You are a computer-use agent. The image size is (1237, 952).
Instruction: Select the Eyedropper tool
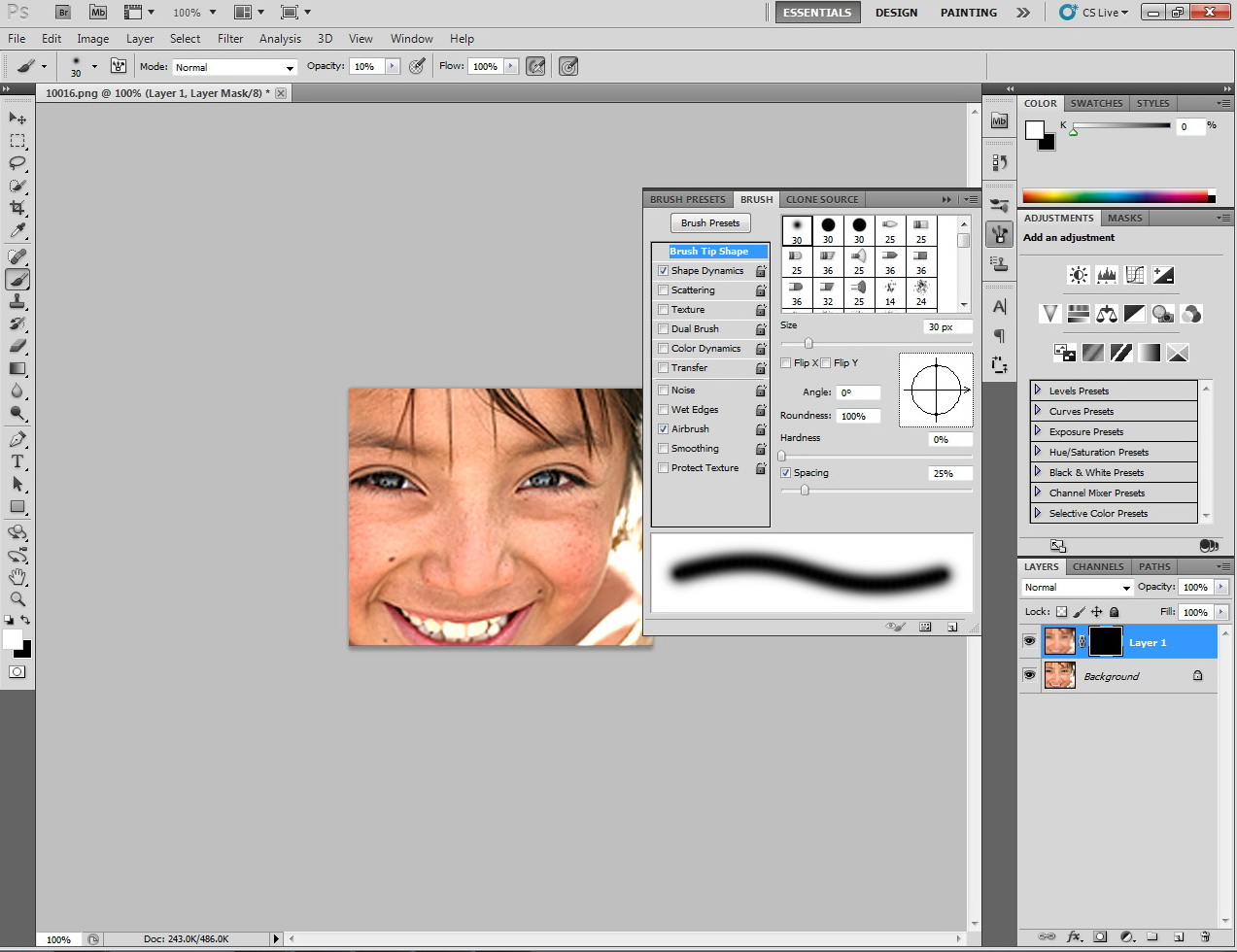coord(17,231)
